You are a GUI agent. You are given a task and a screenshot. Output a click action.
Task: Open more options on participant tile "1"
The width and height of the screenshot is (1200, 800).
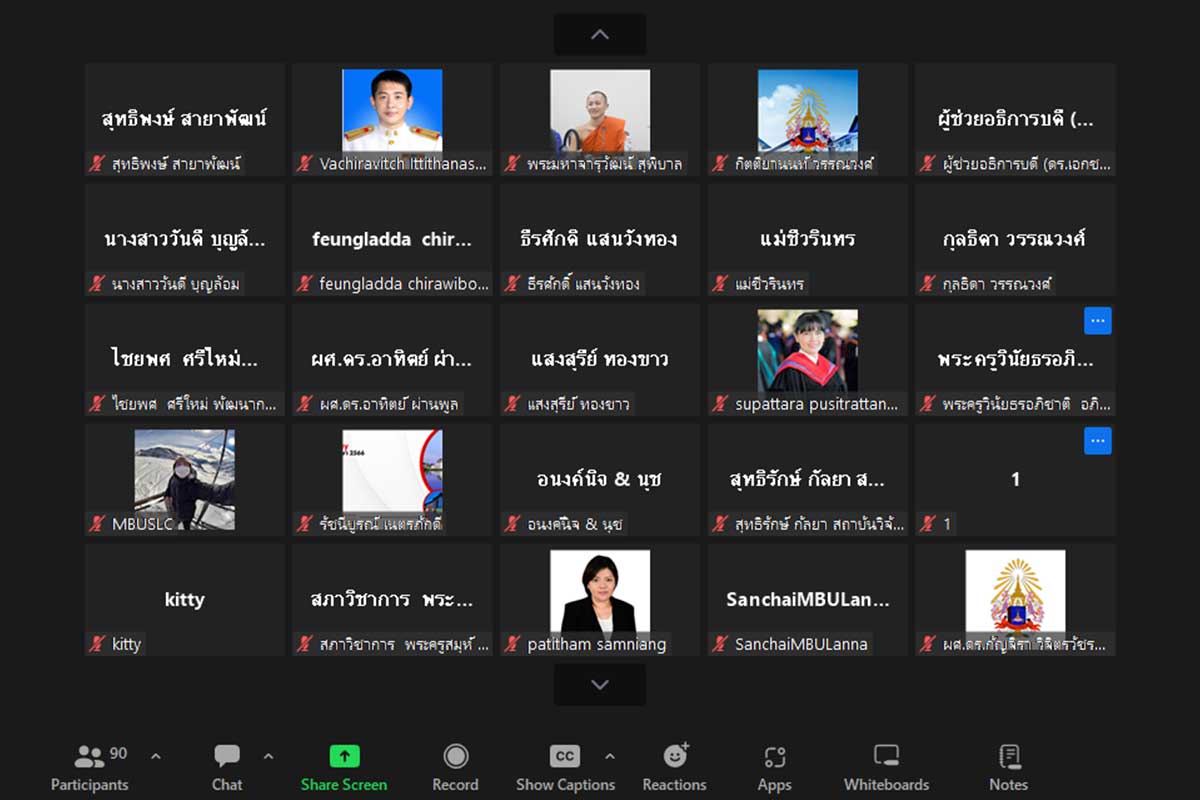tap(1097, 441)
